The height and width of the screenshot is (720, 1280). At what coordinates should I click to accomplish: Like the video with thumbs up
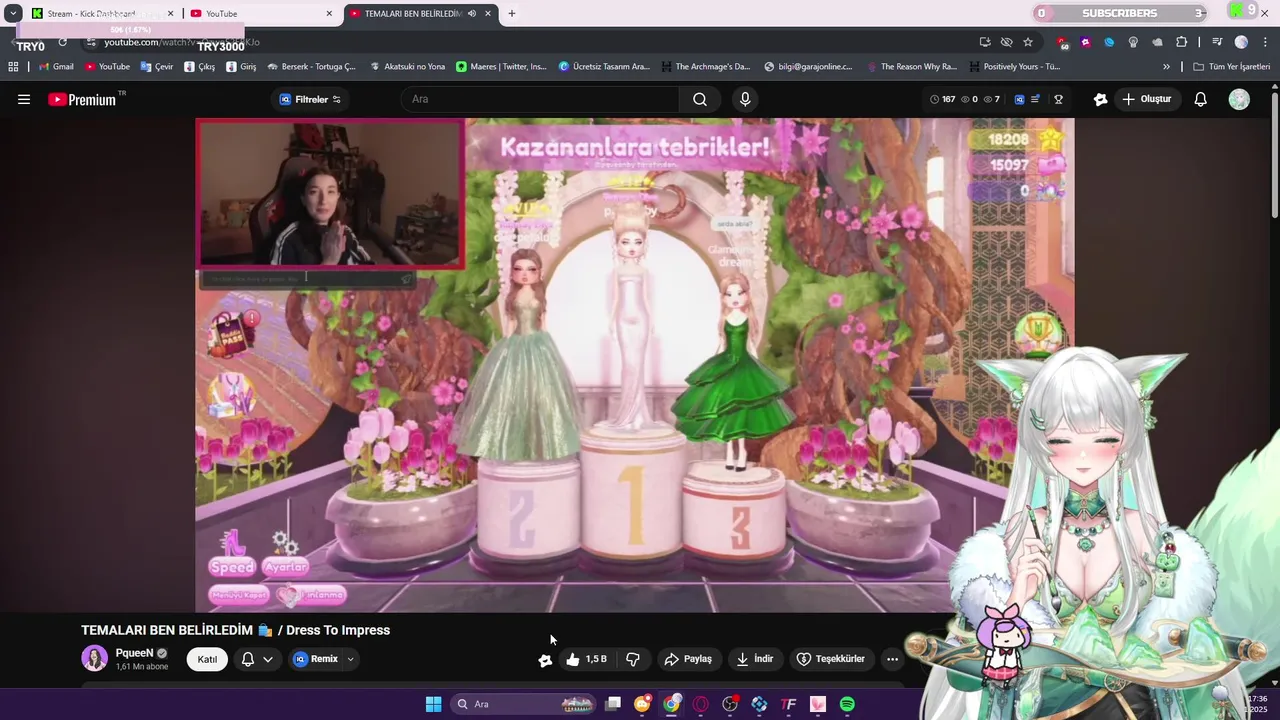[x=586, y=659]
